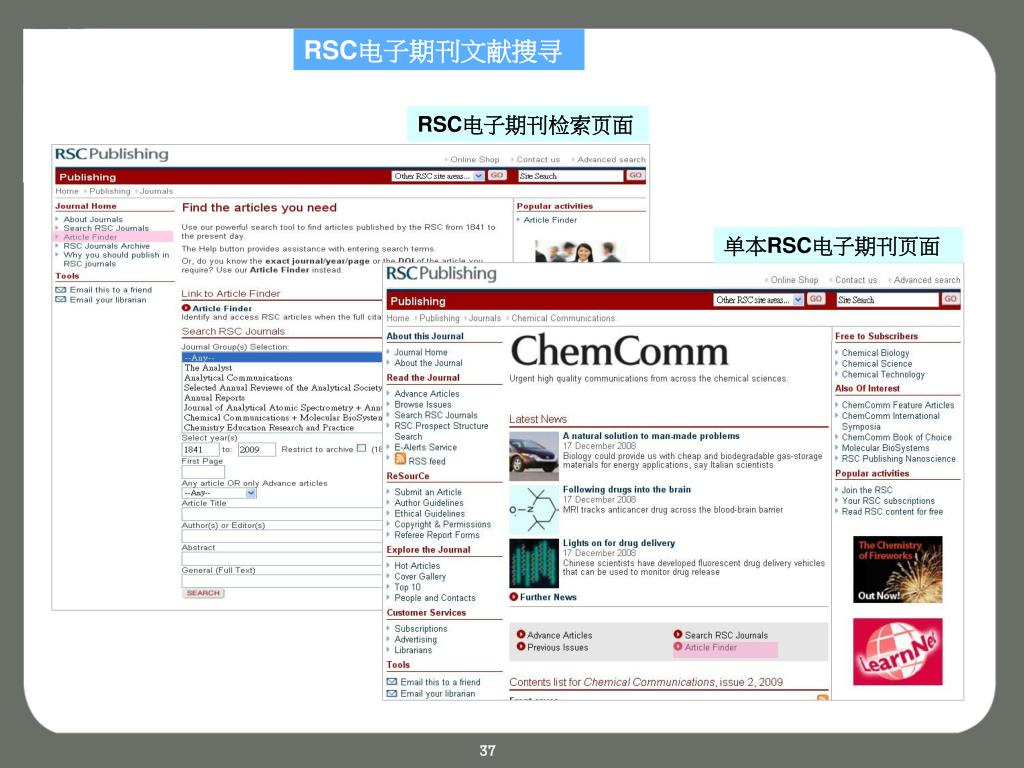The height and width of the screenshot is (768, 1024).
Task: Select The Analyst in journal group list
Action: pyautogui.click(x=208, y=368)
